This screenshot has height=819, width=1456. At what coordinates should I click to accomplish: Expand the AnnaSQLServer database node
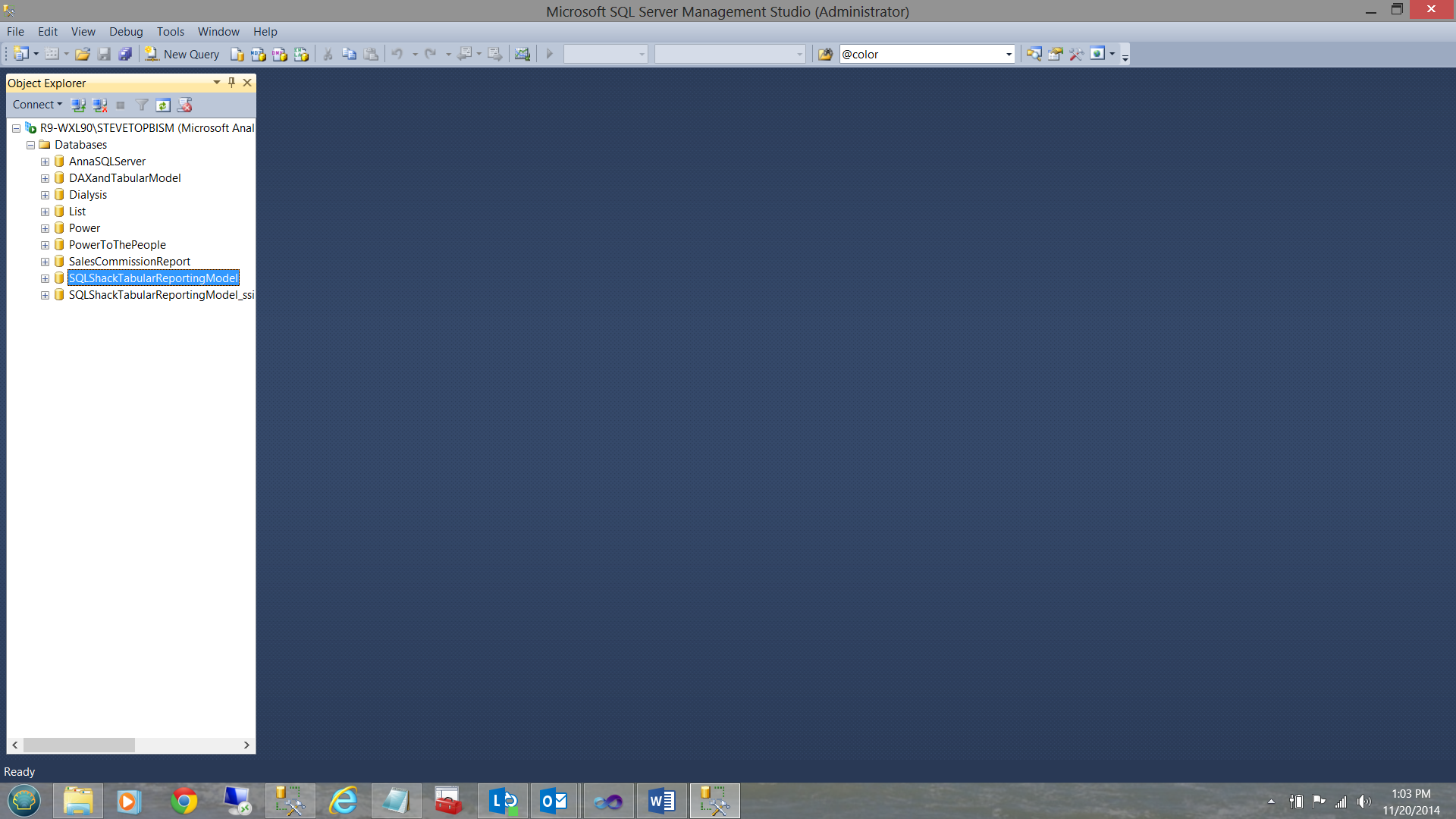click(45, 162)
